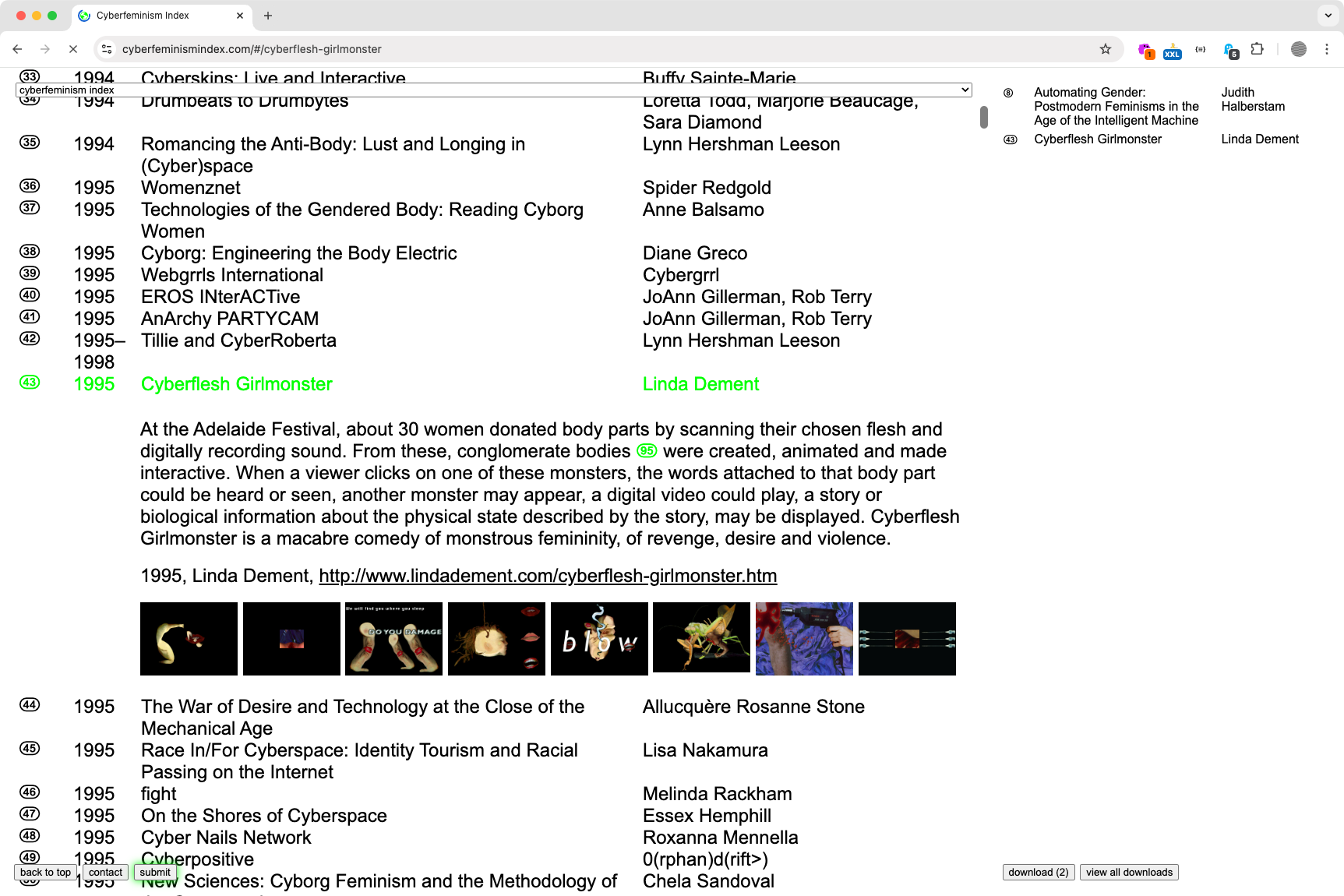Click entry number 40 circle badge
The width and height of the screenshot is (1344, 896).
coord(30,295)
